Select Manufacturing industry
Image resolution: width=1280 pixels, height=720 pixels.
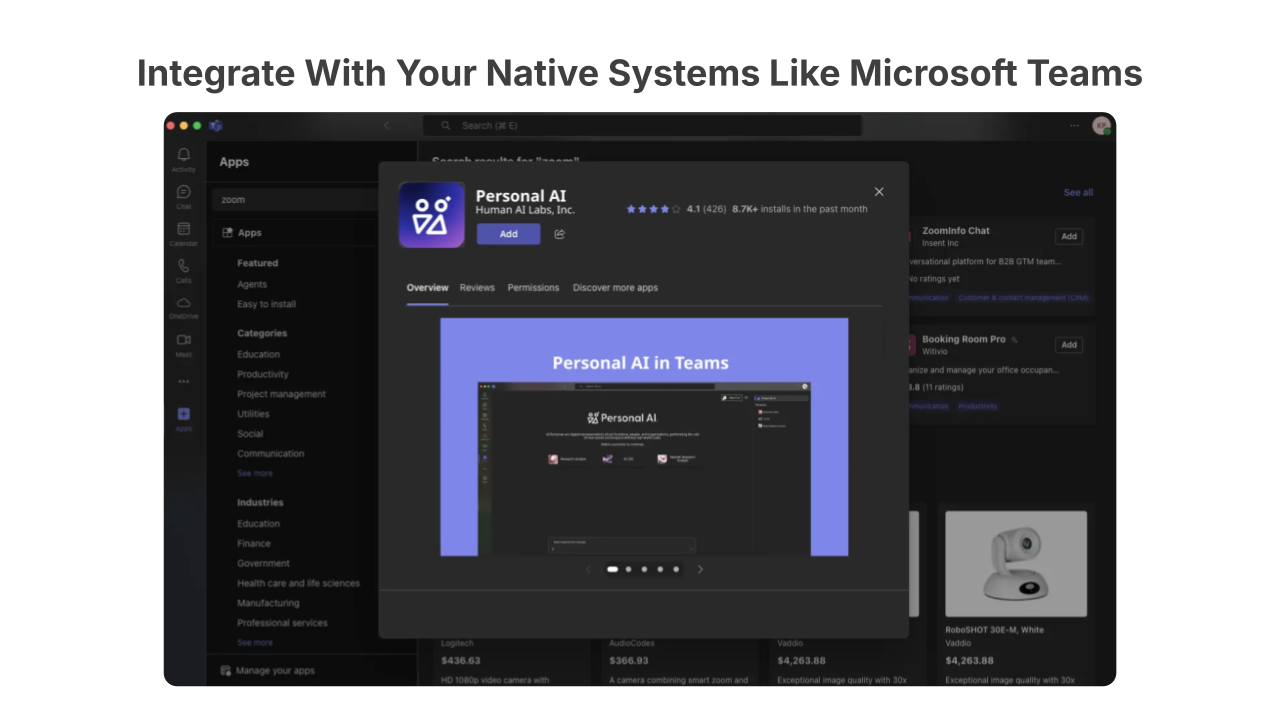[x=268, y=603]
